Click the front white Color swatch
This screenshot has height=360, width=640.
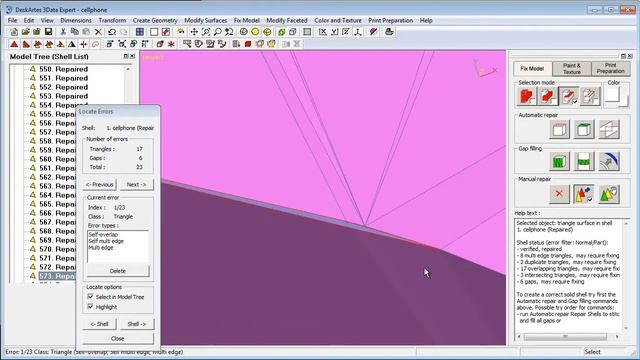[611, 94]
